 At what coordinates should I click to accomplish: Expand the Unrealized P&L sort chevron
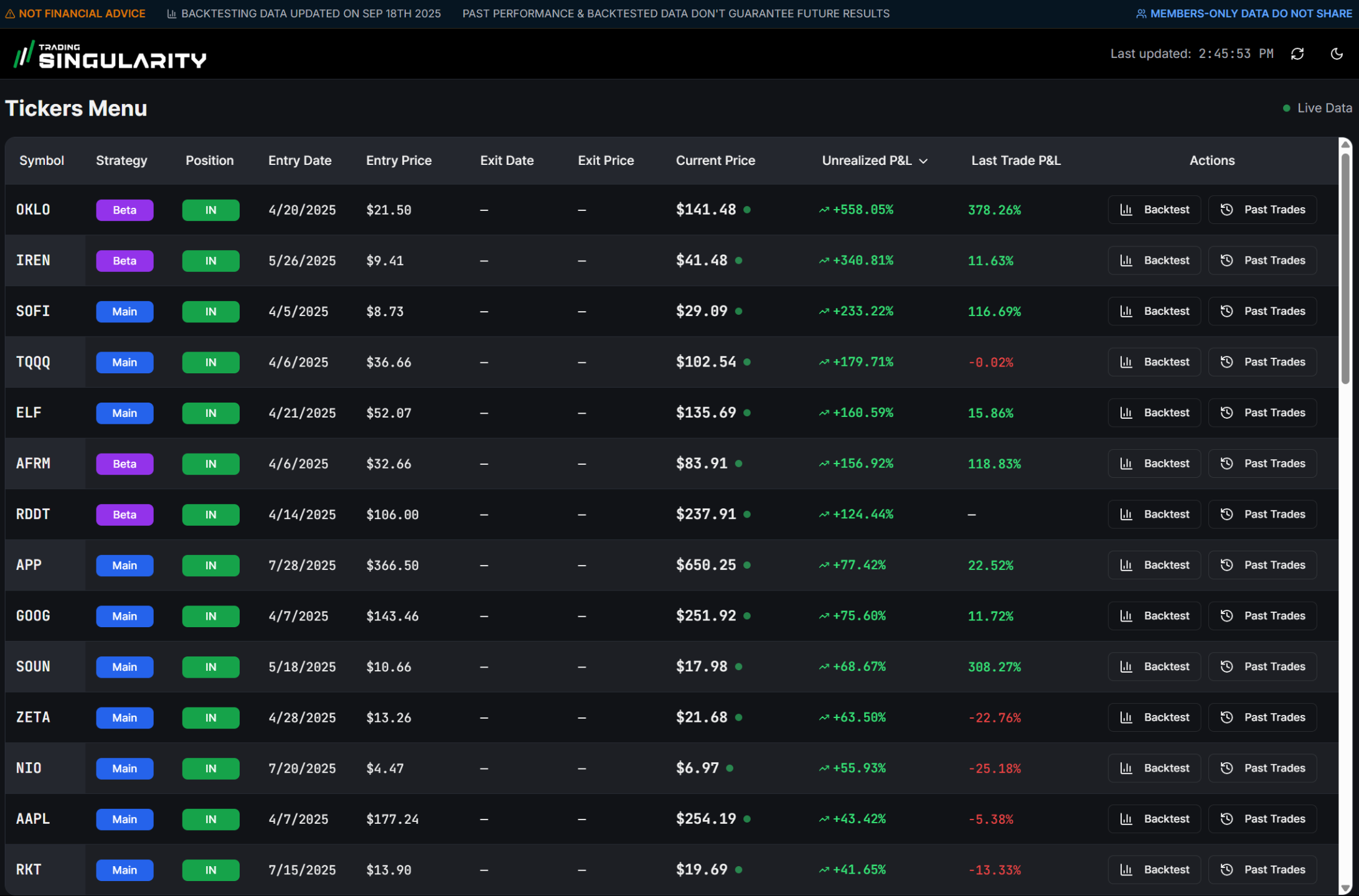point(924,161)
